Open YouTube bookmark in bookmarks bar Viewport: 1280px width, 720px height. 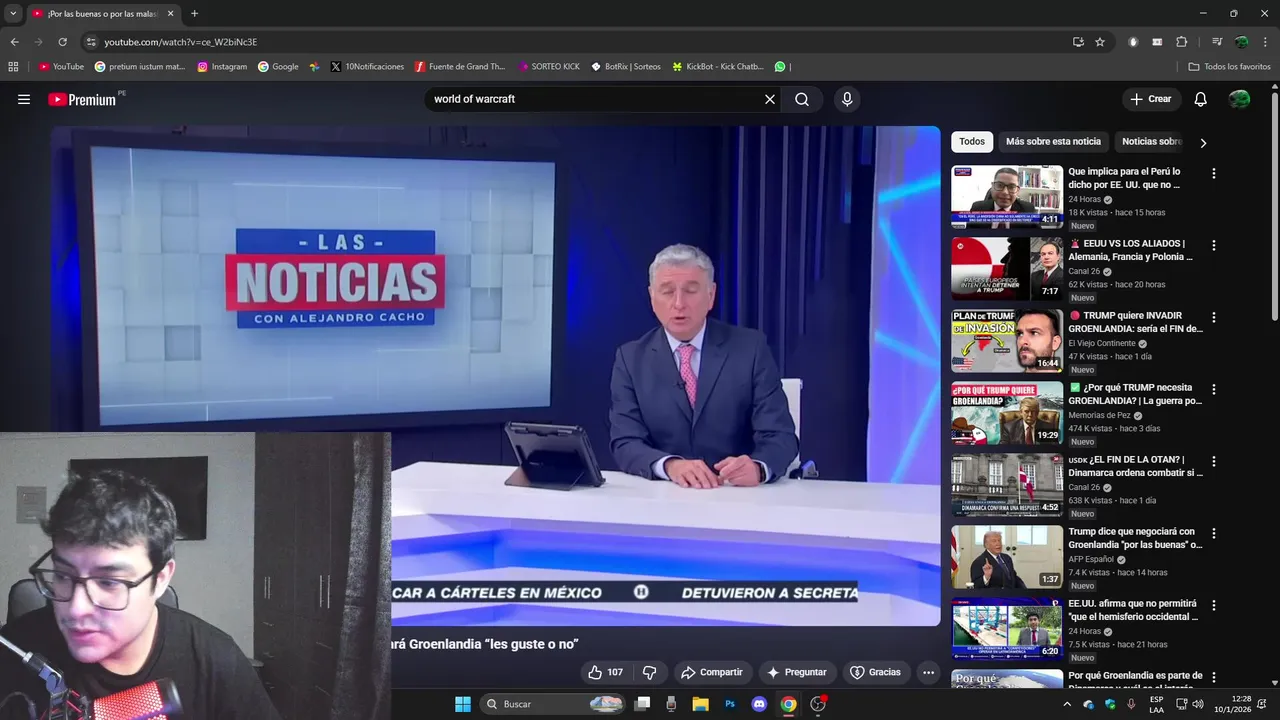(61, 67)
